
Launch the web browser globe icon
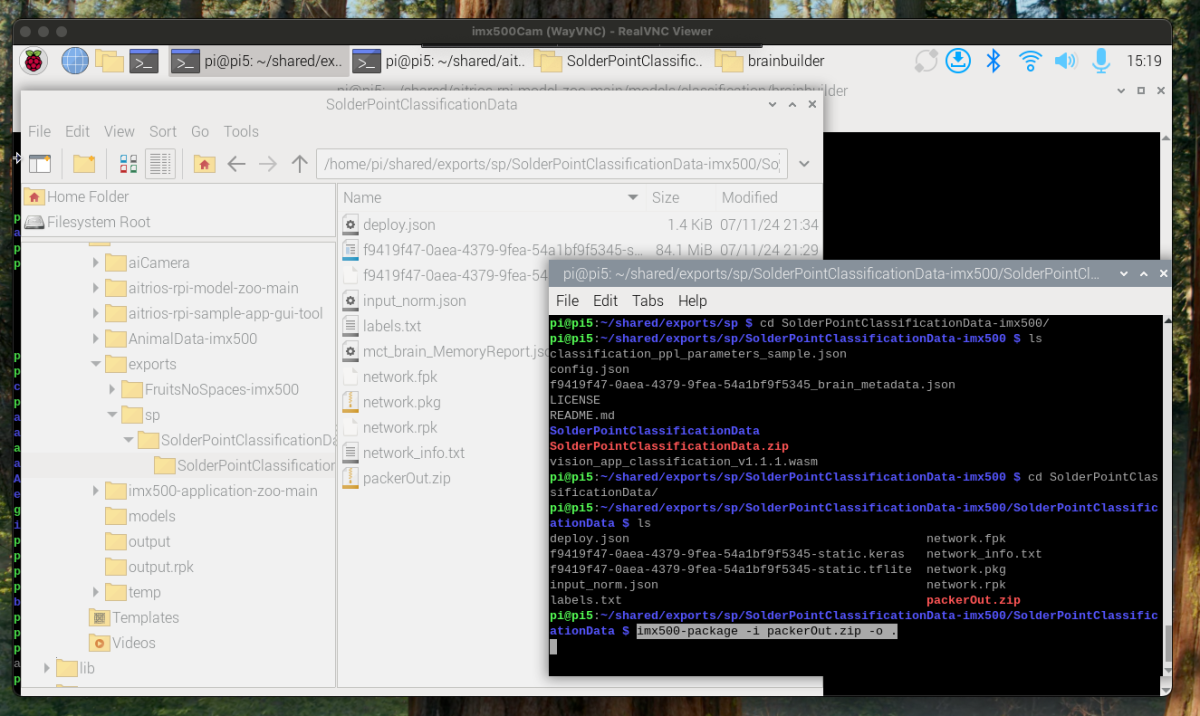pyautogui.click(x=75, y=61)
